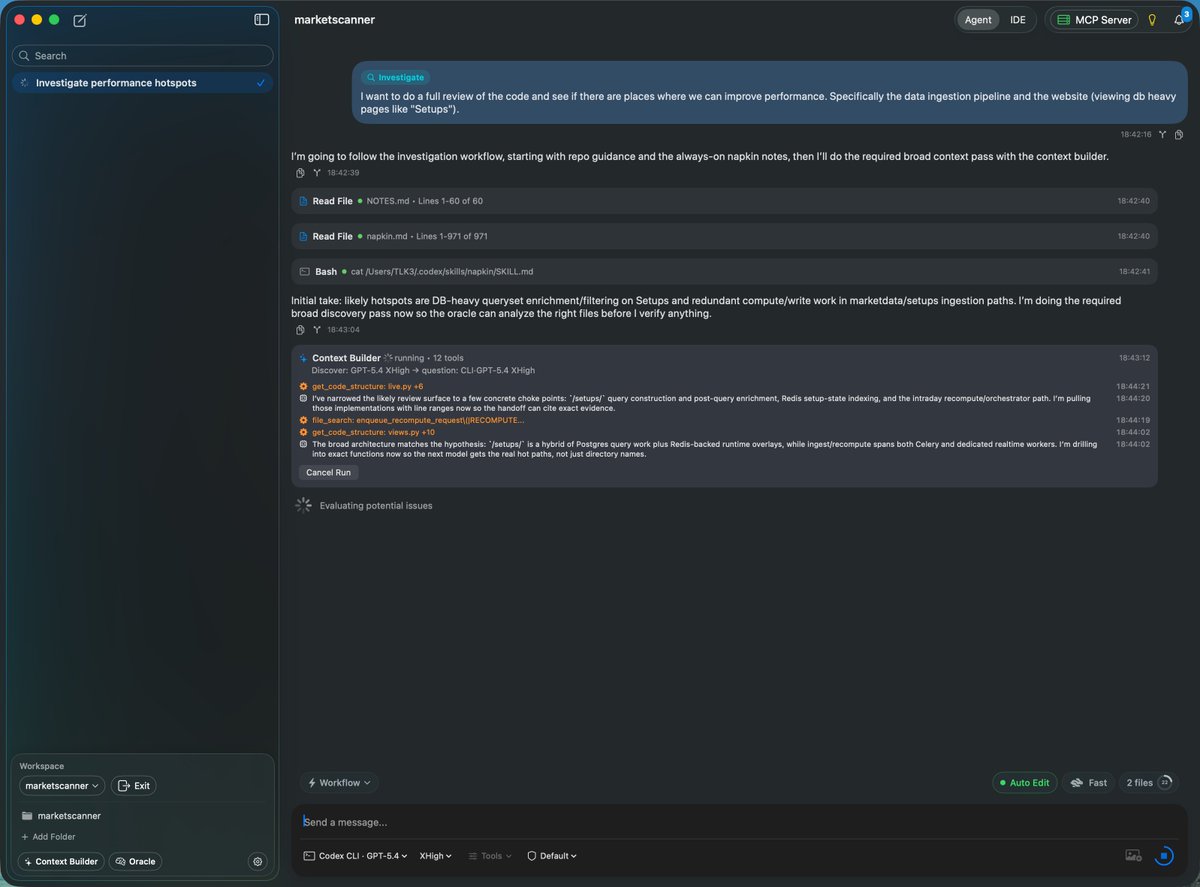Open the lightbulb tips icon
This screenshot has width=1200, height=887.
click(1152, 20)
